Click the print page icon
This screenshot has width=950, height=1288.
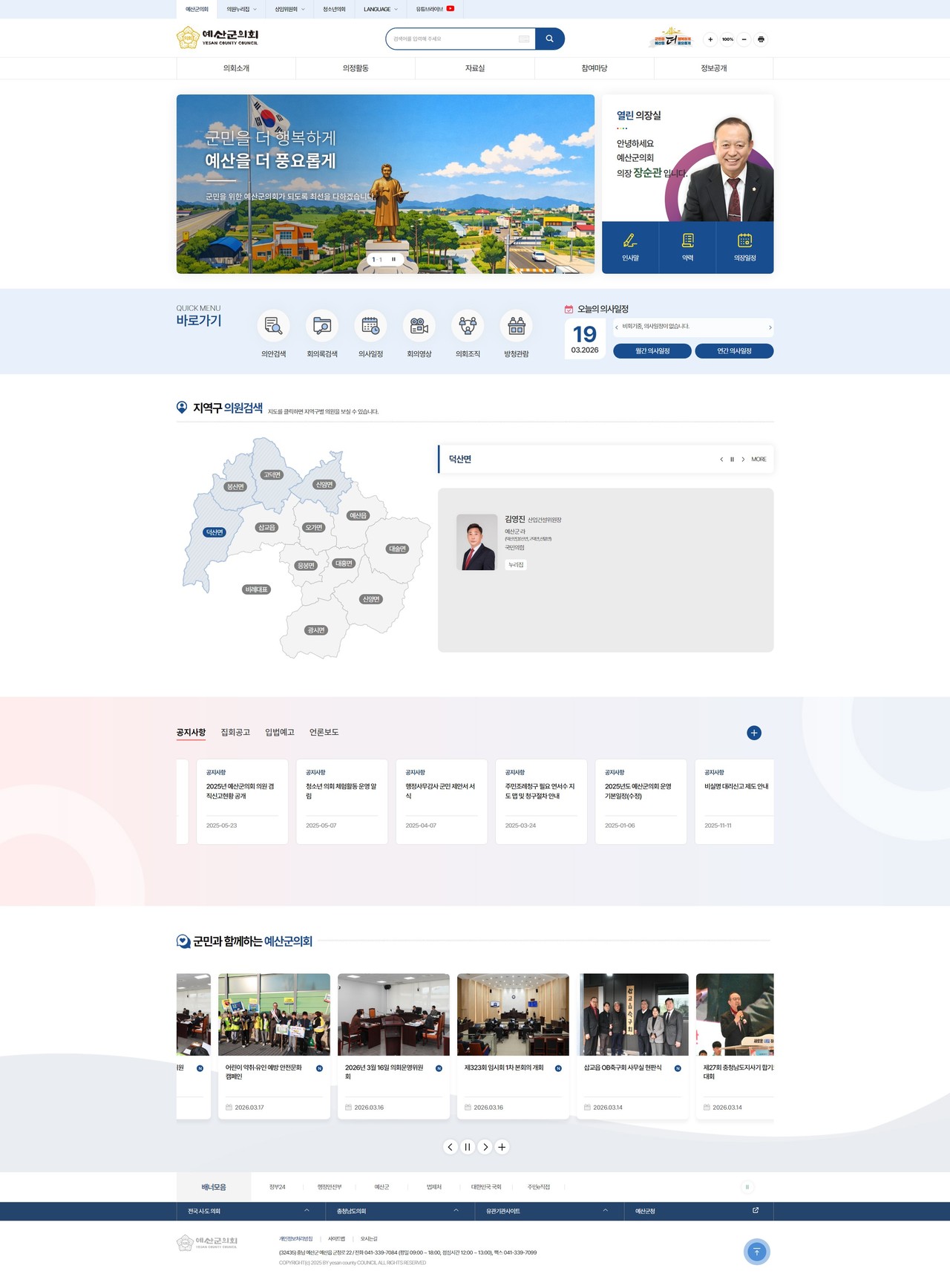pyautogui.click(x=761, y=39)
